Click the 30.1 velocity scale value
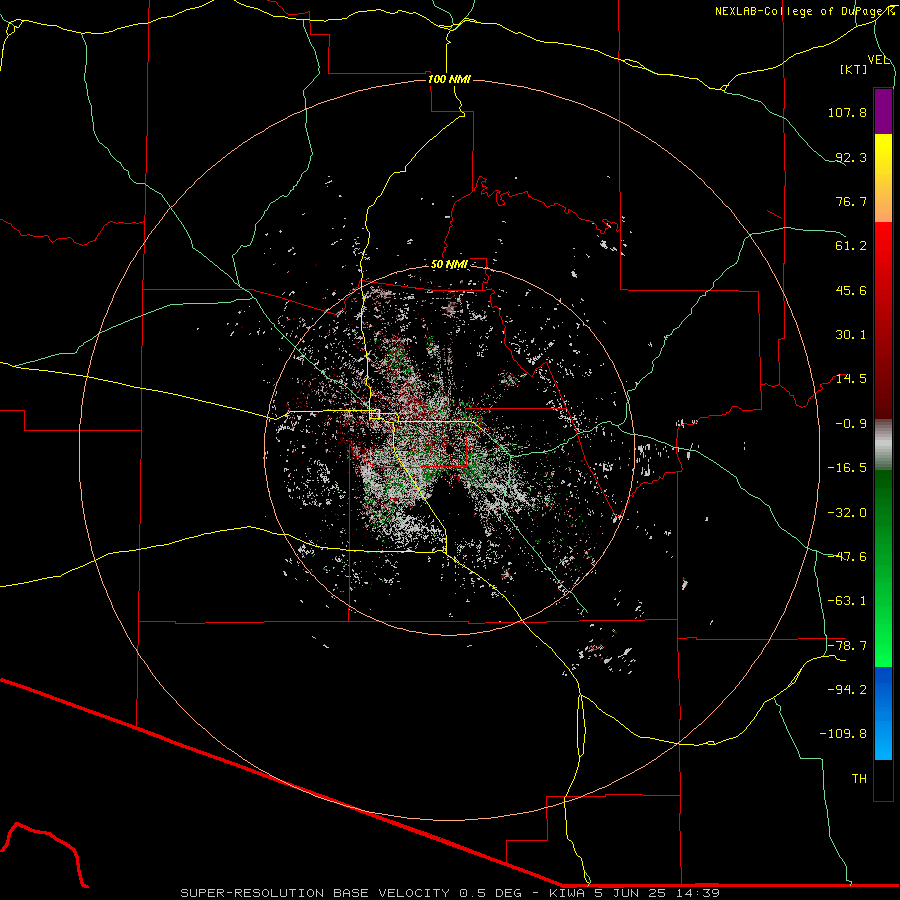The width and height of the screenshot is (900, 900). coord(851,335)
